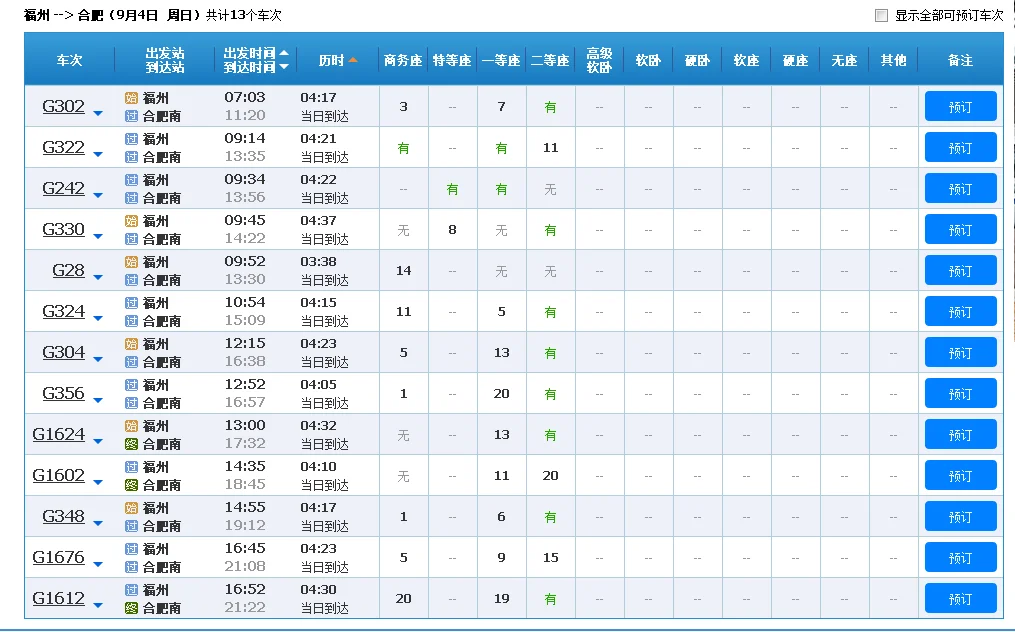Click the 终 terminus icon beside G1602's 合肥南
This screenshot has width=1015, height=632.
(131, 484)
